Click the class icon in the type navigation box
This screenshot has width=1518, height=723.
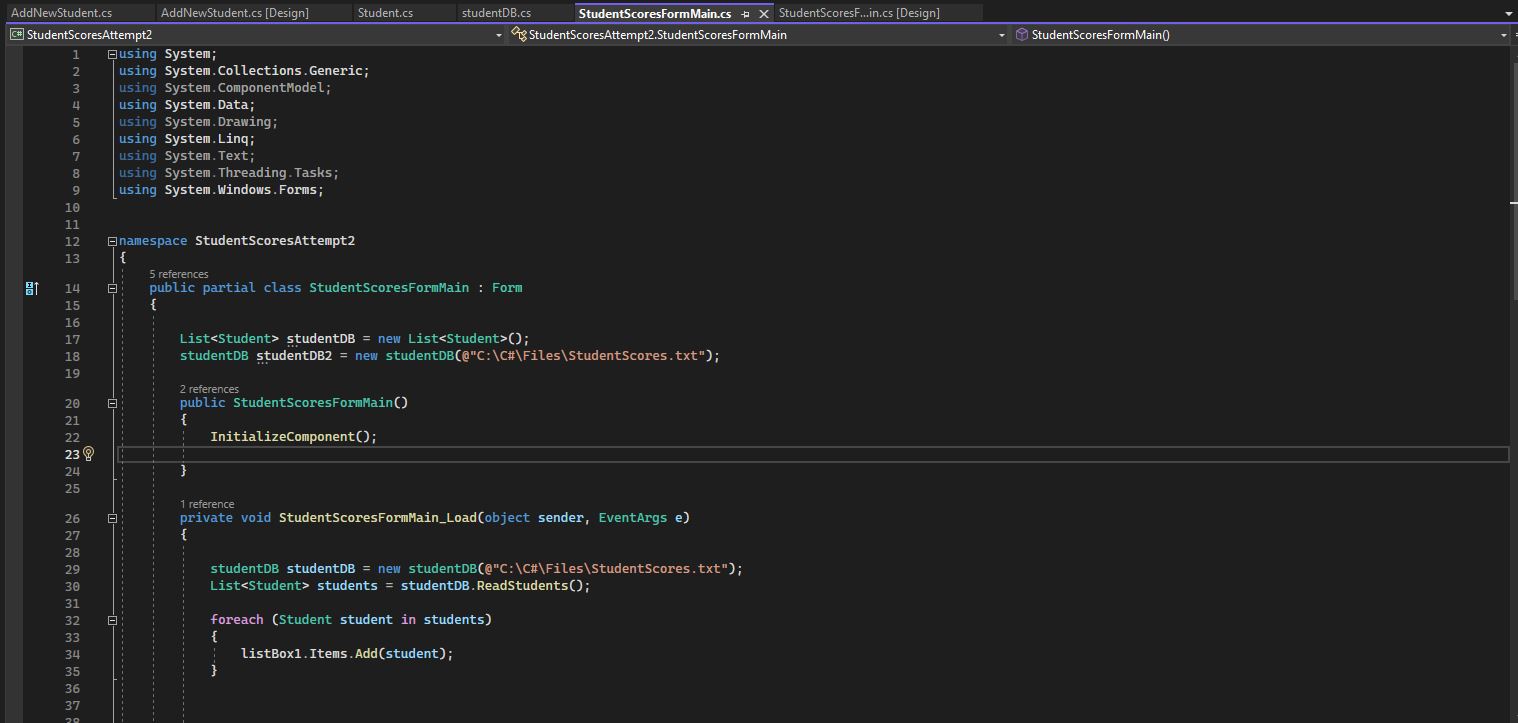(x=519, y=34)
